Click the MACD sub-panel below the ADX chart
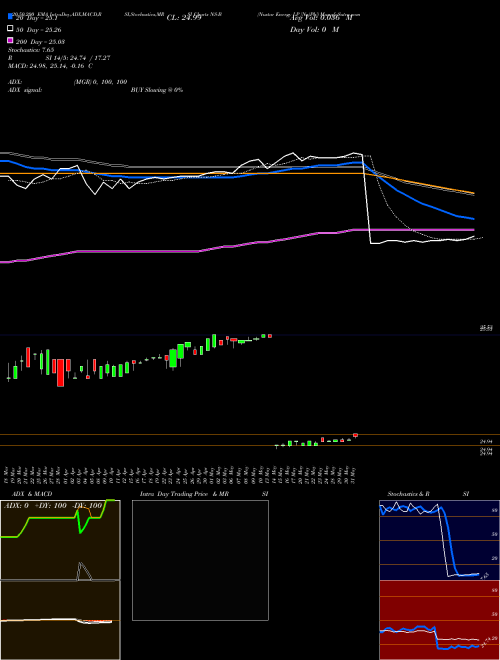The height and width of the screenshot is (660, 500). [60, 620]
